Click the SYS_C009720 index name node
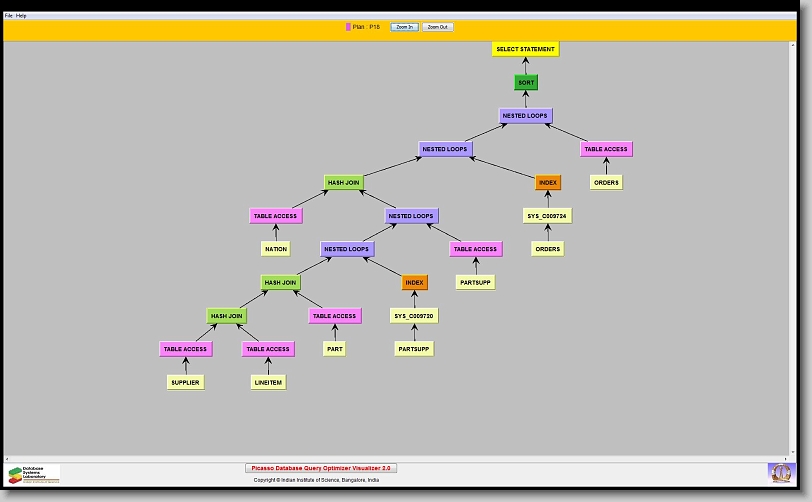This screenshot has height=502, width=812. point(414,316)
